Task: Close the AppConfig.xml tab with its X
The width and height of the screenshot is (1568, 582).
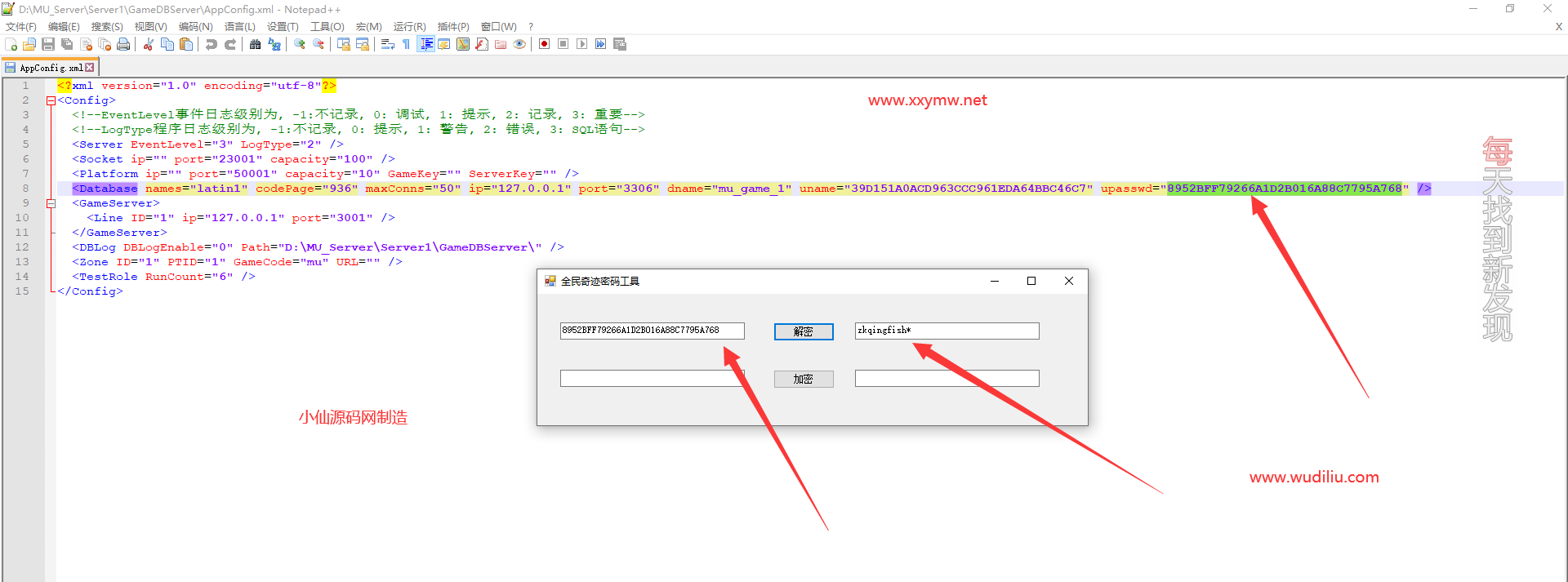Action: (x=90, y=68)
